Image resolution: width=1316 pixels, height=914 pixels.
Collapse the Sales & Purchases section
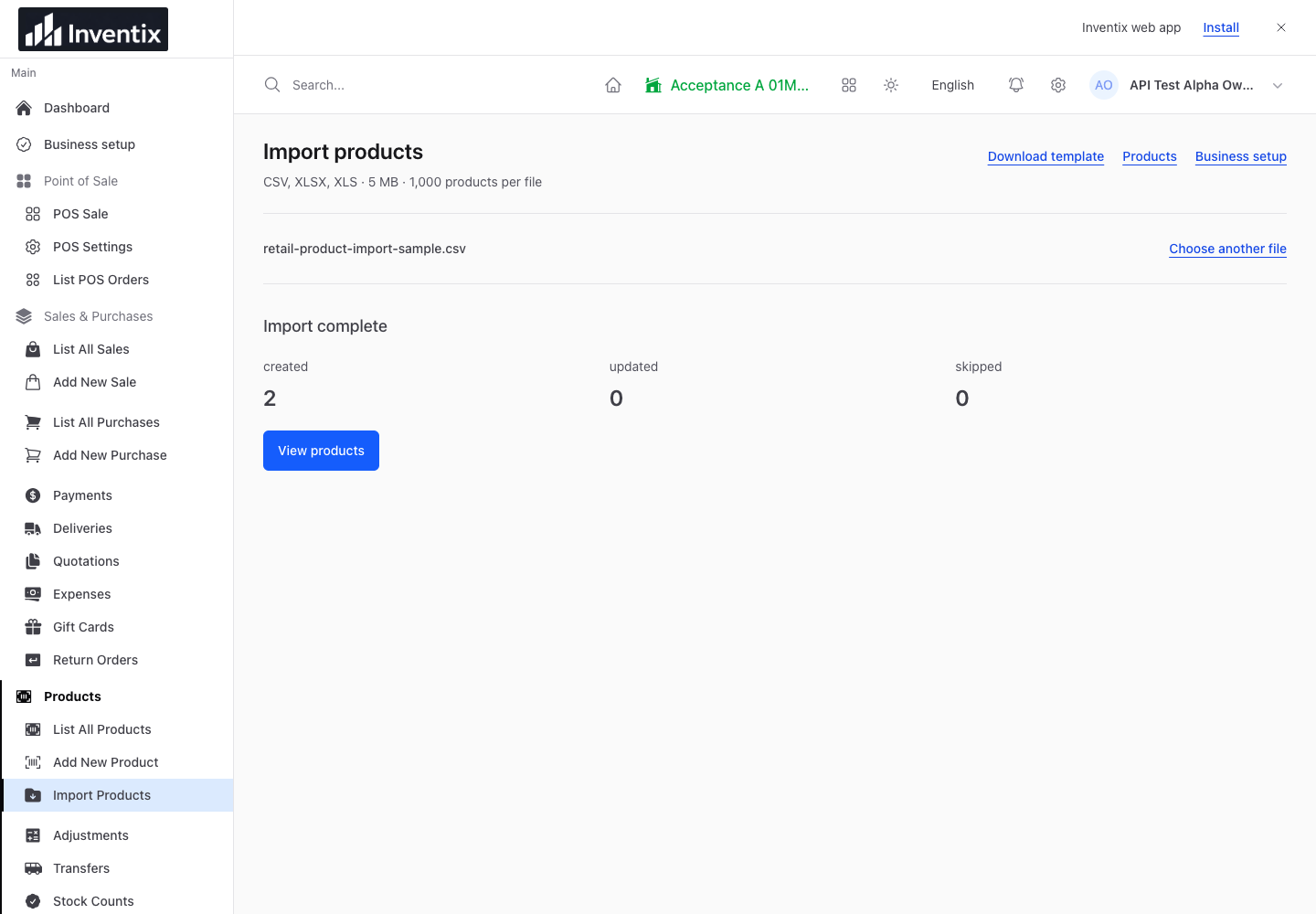click(x=117, y=316)
